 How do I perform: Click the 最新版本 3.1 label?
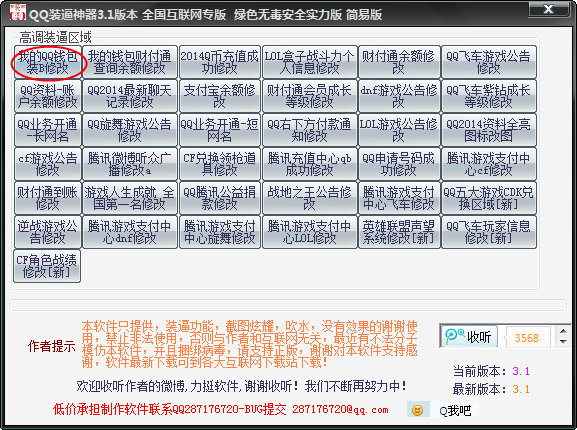tap(491, 389)
